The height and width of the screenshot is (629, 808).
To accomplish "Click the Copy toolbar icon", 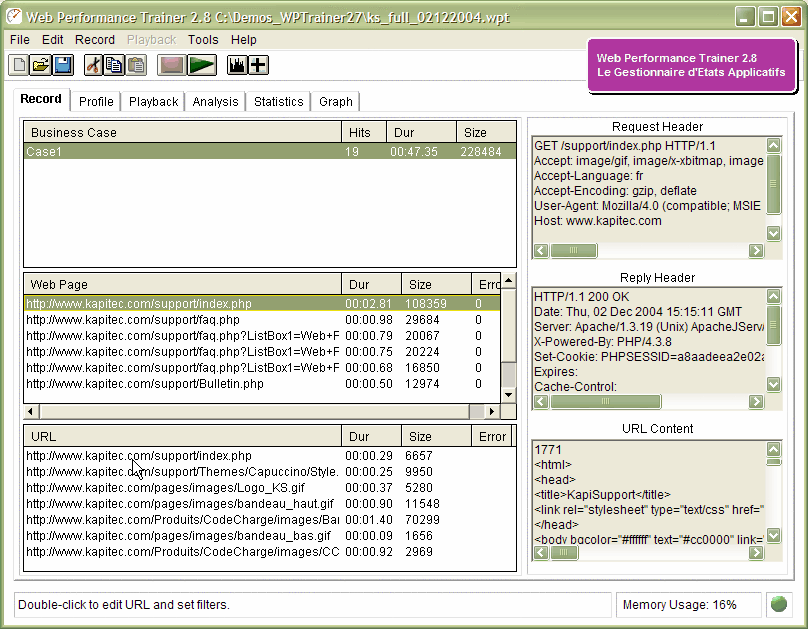I will (114, 65).
